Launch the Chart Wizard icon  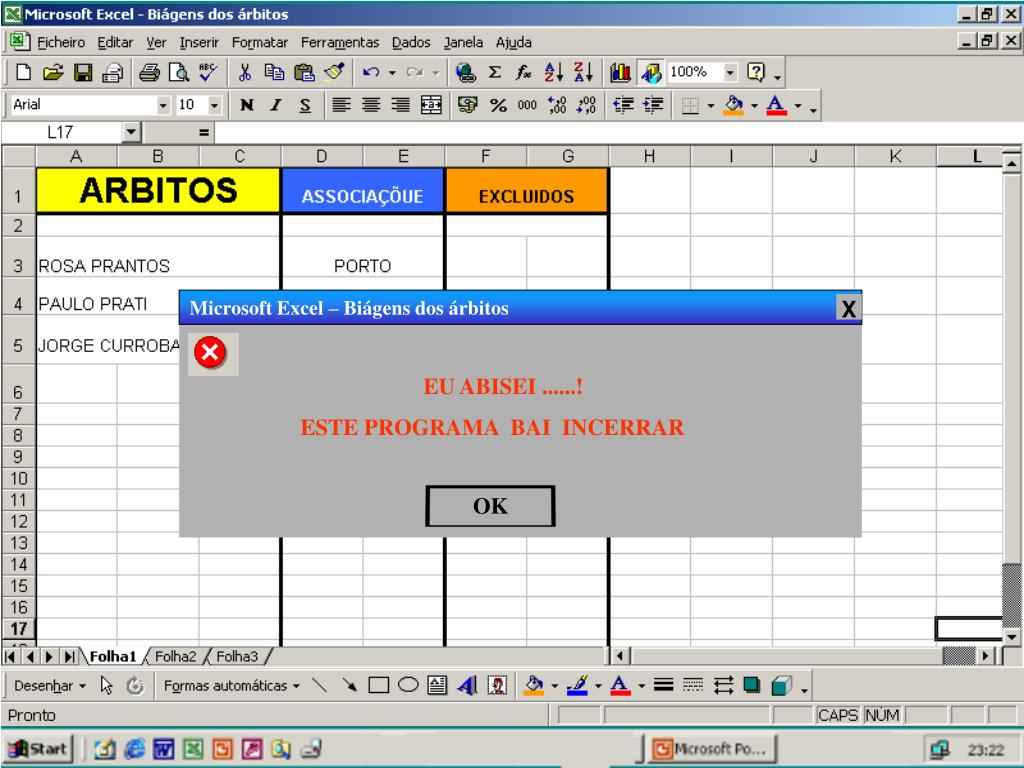[x=620, y=72]
